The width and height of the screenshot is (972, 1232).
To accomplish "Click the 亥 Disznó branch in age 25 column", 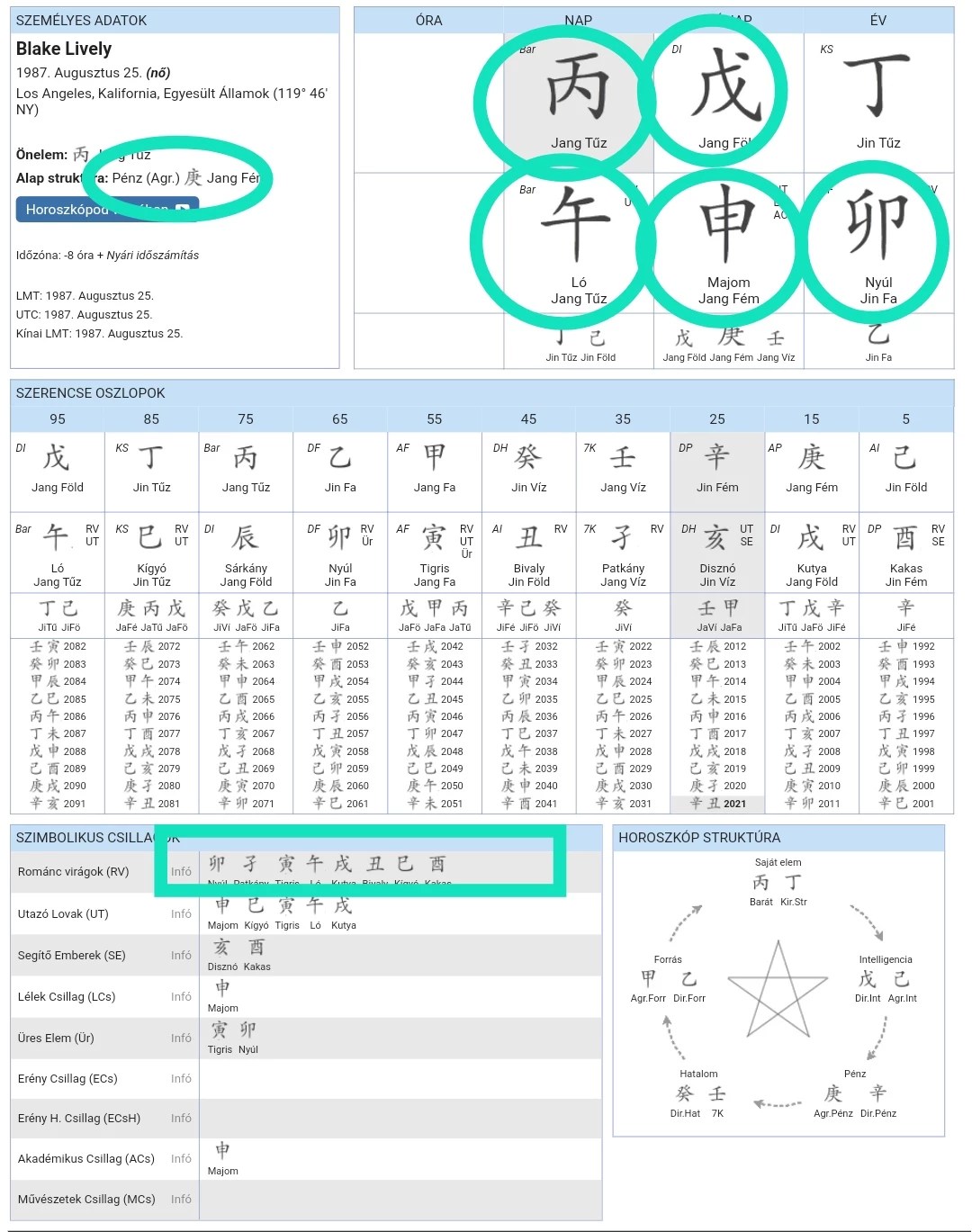I will click(x=716, y=538).
